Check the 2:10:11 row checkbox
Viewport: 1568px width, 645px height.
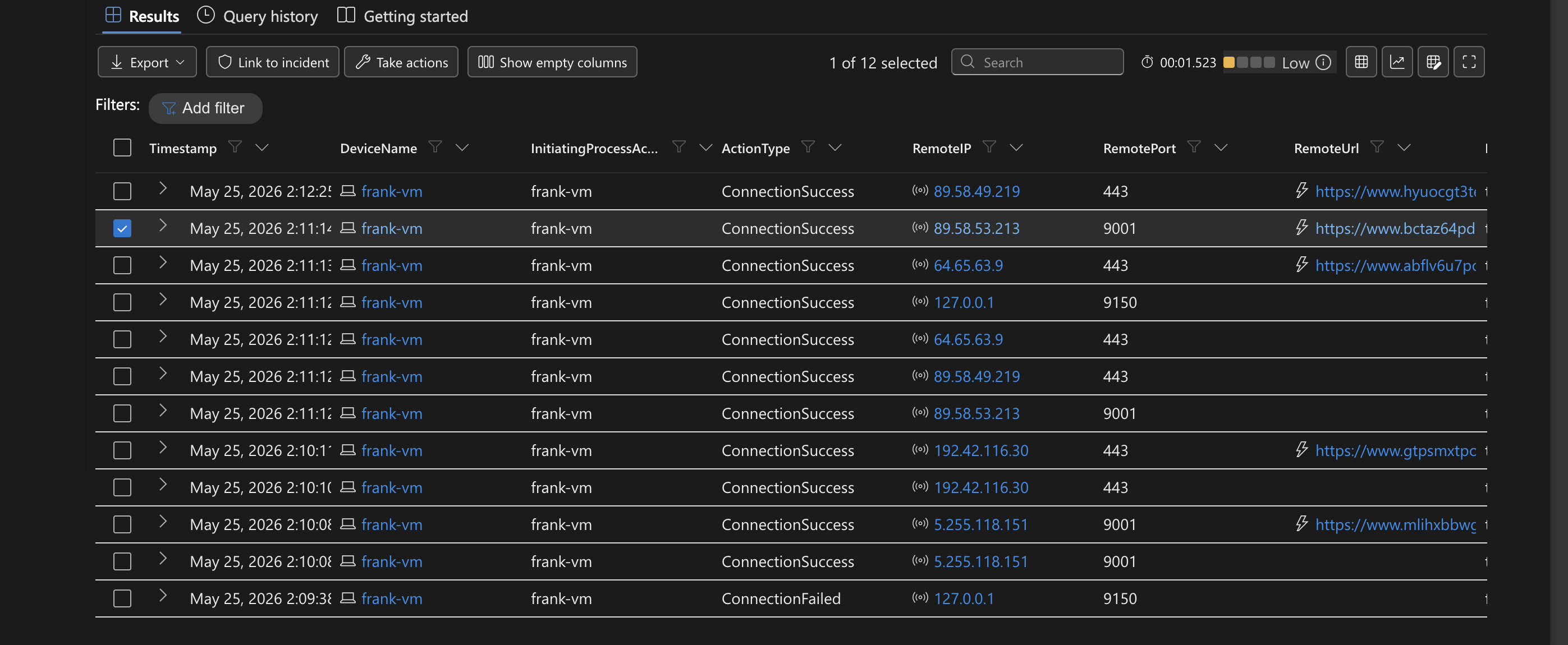122,450
